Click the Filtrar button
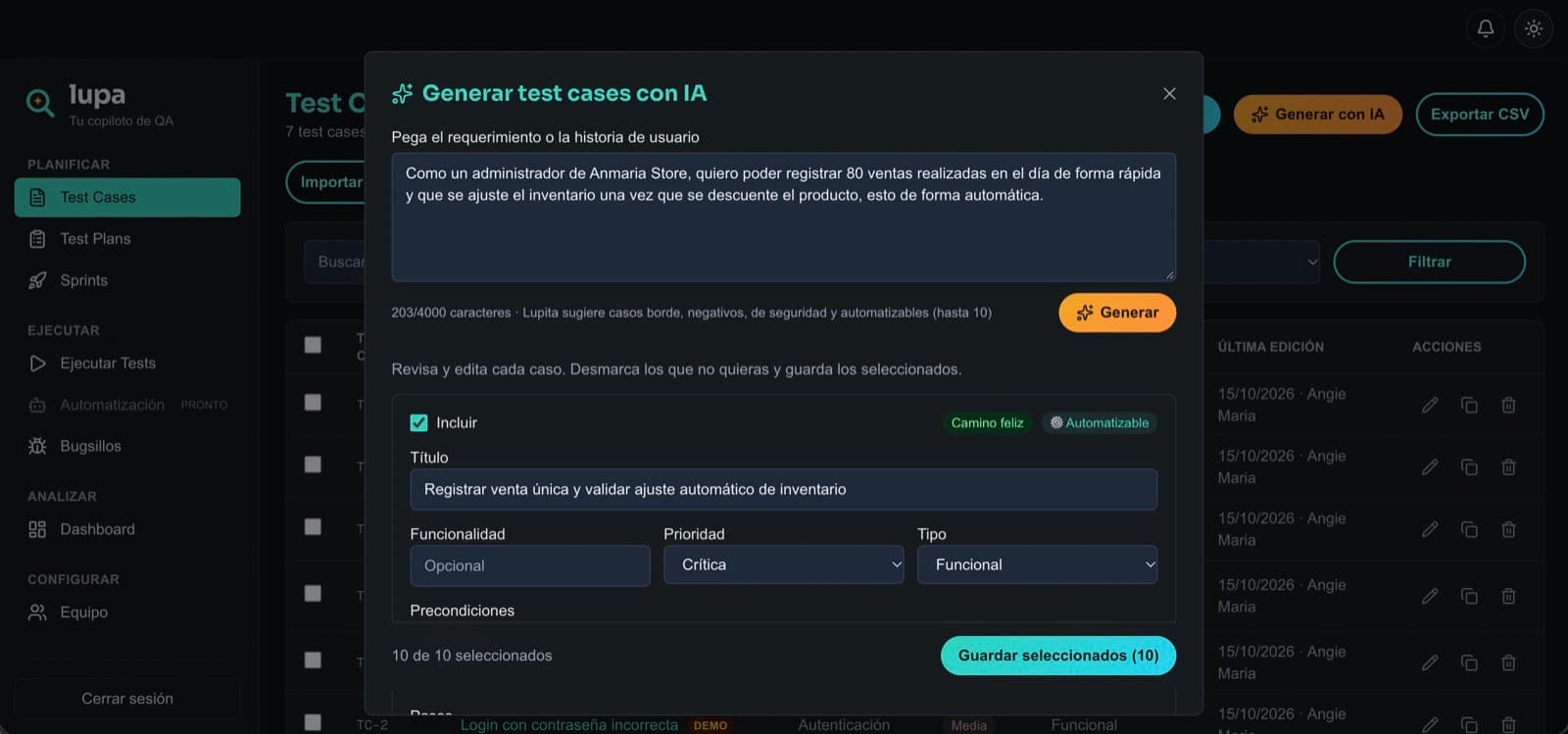The image size is (1568, 734). coord(1430,262)
